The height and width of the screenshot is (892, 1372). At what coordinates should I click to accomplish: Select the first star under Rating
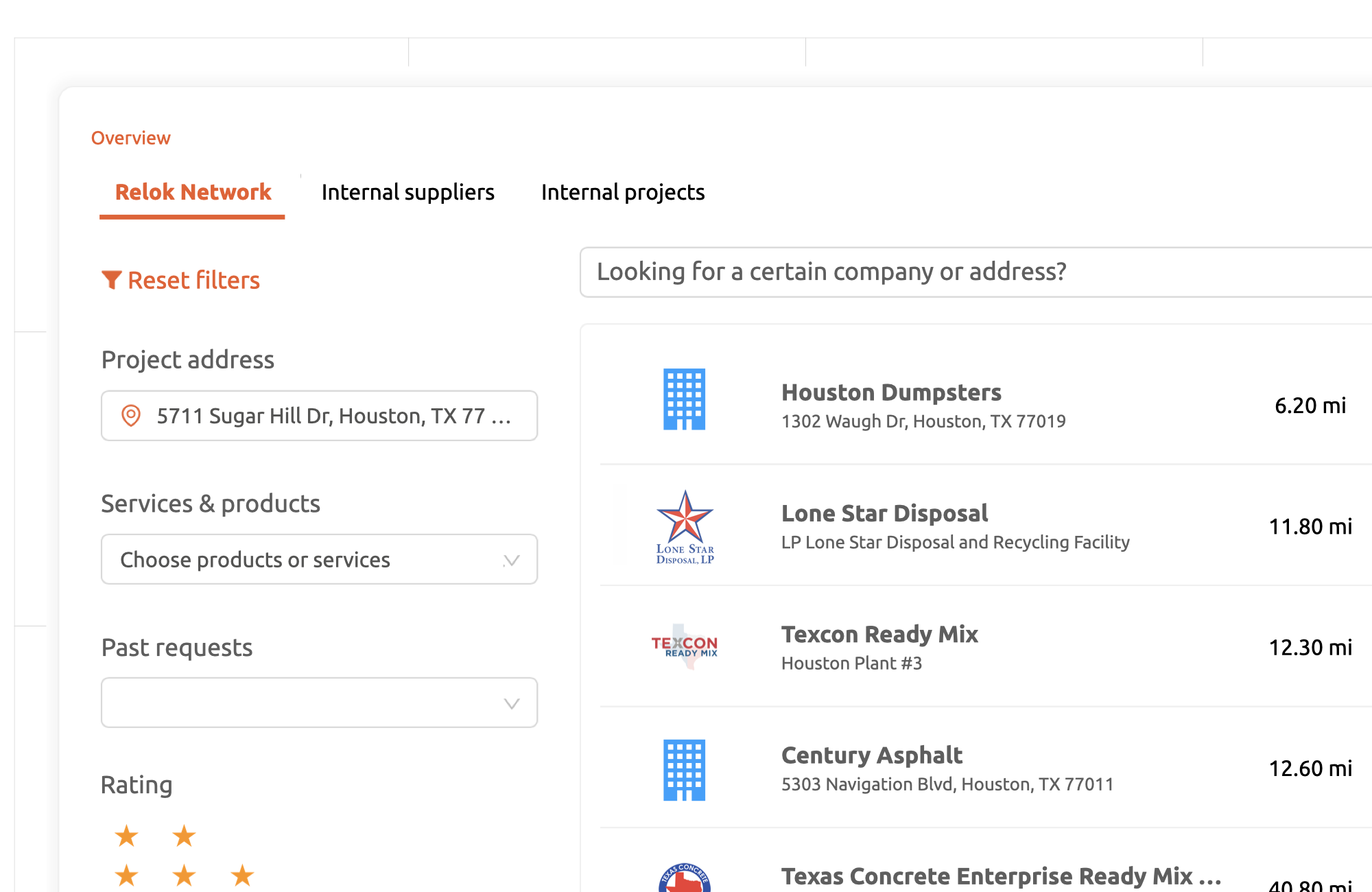click(126, 836)
